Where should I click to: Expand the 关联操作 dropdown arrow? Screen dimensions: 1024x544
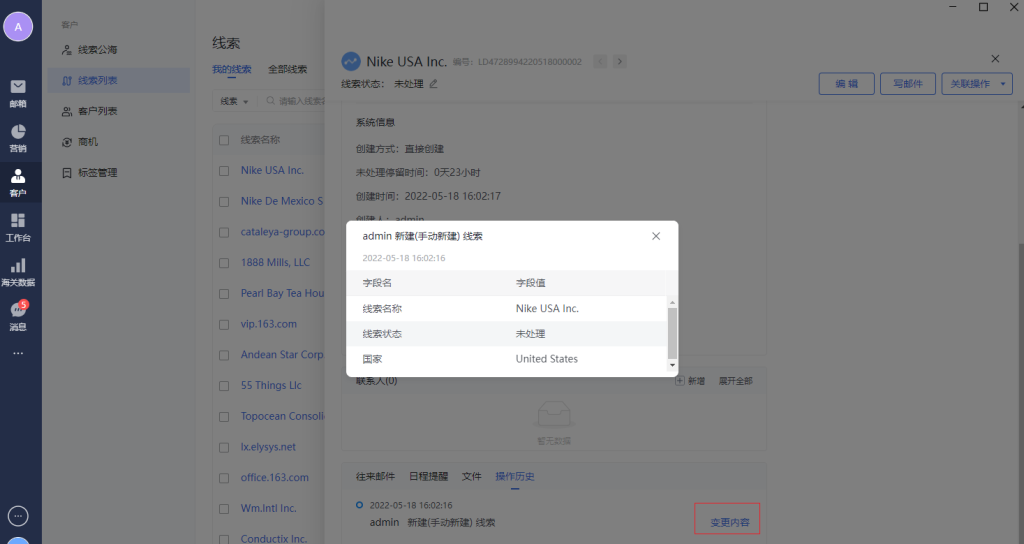coord(1003,84)
